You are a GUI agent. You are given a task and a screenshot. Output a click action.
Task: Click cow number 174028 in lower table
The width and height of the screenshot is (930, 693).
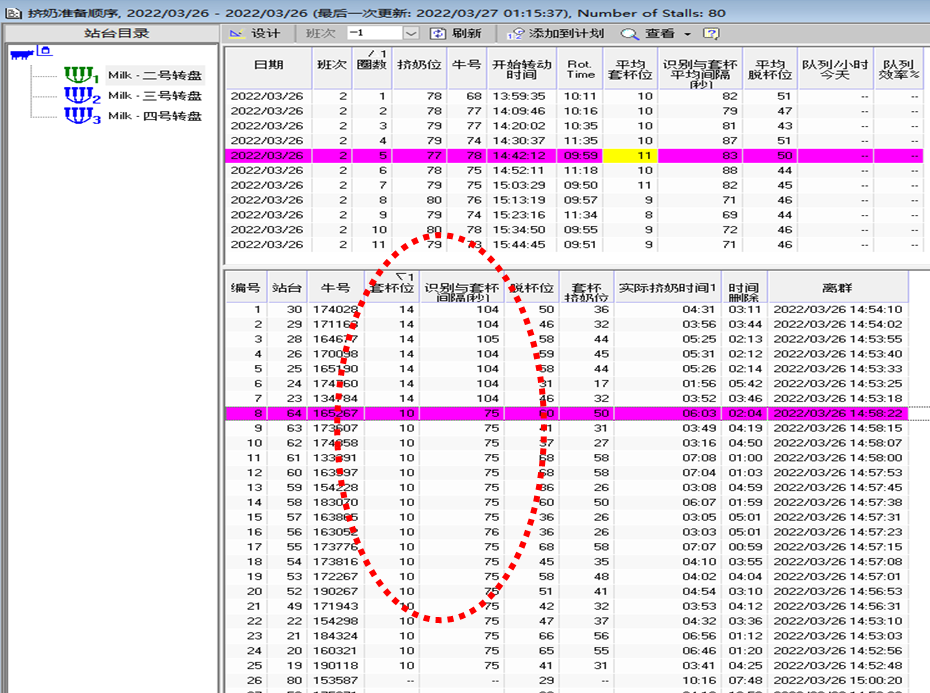click(x=336, y=309)
